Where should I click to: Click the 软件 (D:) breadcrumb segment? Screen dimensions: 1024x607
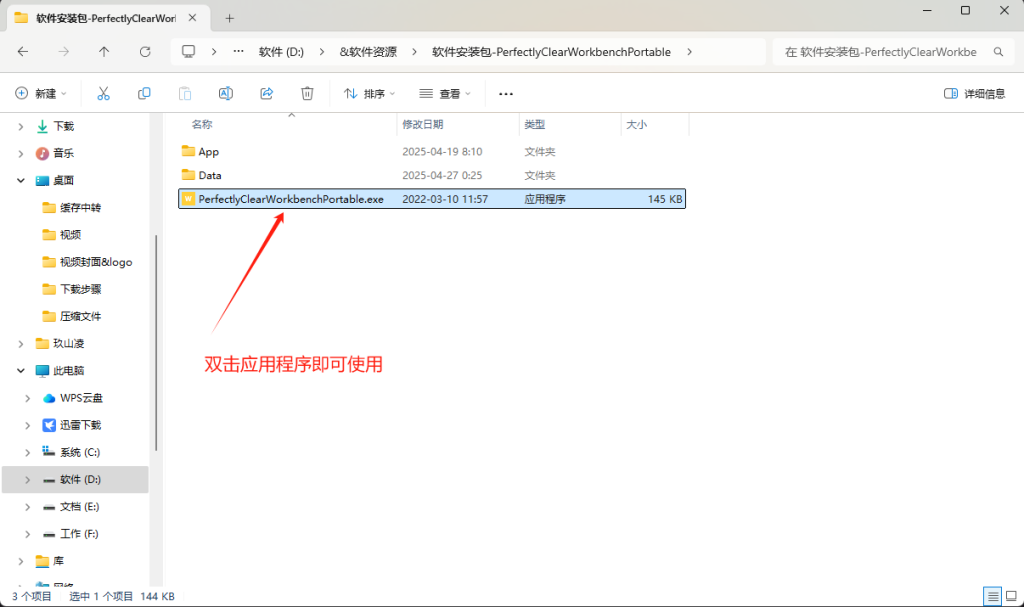[x=281, y=52]
